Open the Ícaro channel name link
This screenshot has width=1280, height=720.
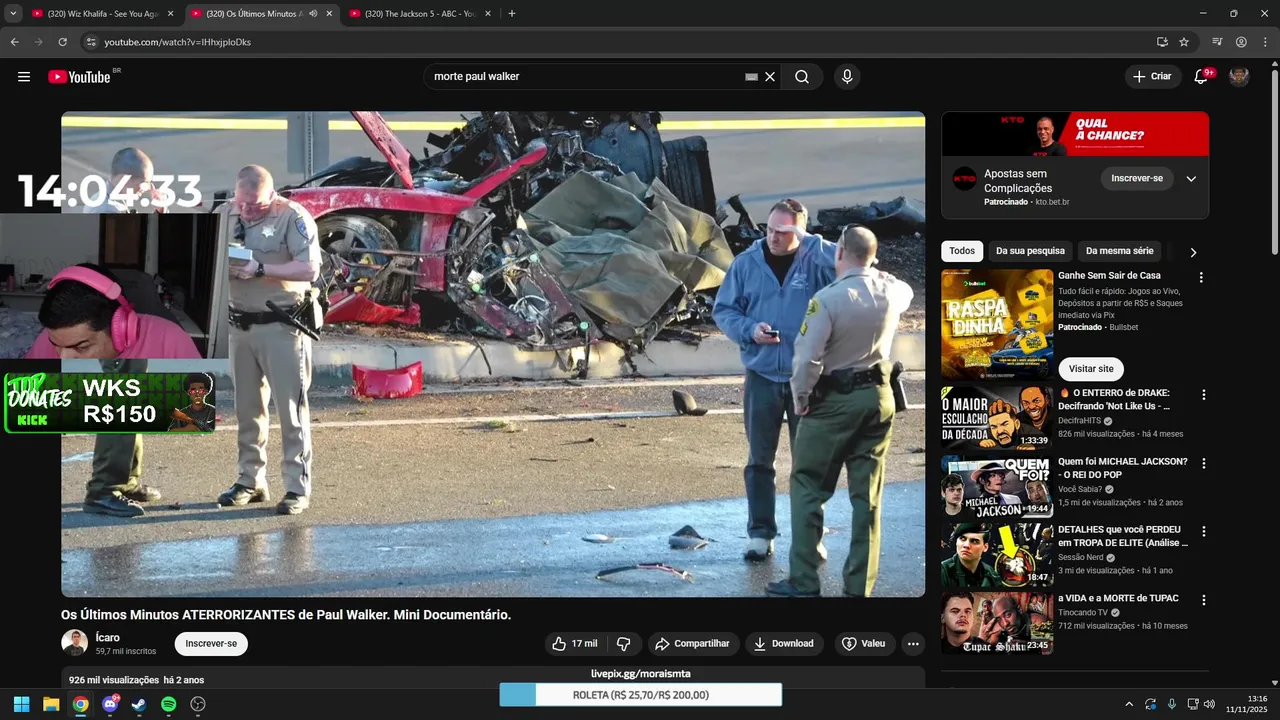(x=108, y=637)
